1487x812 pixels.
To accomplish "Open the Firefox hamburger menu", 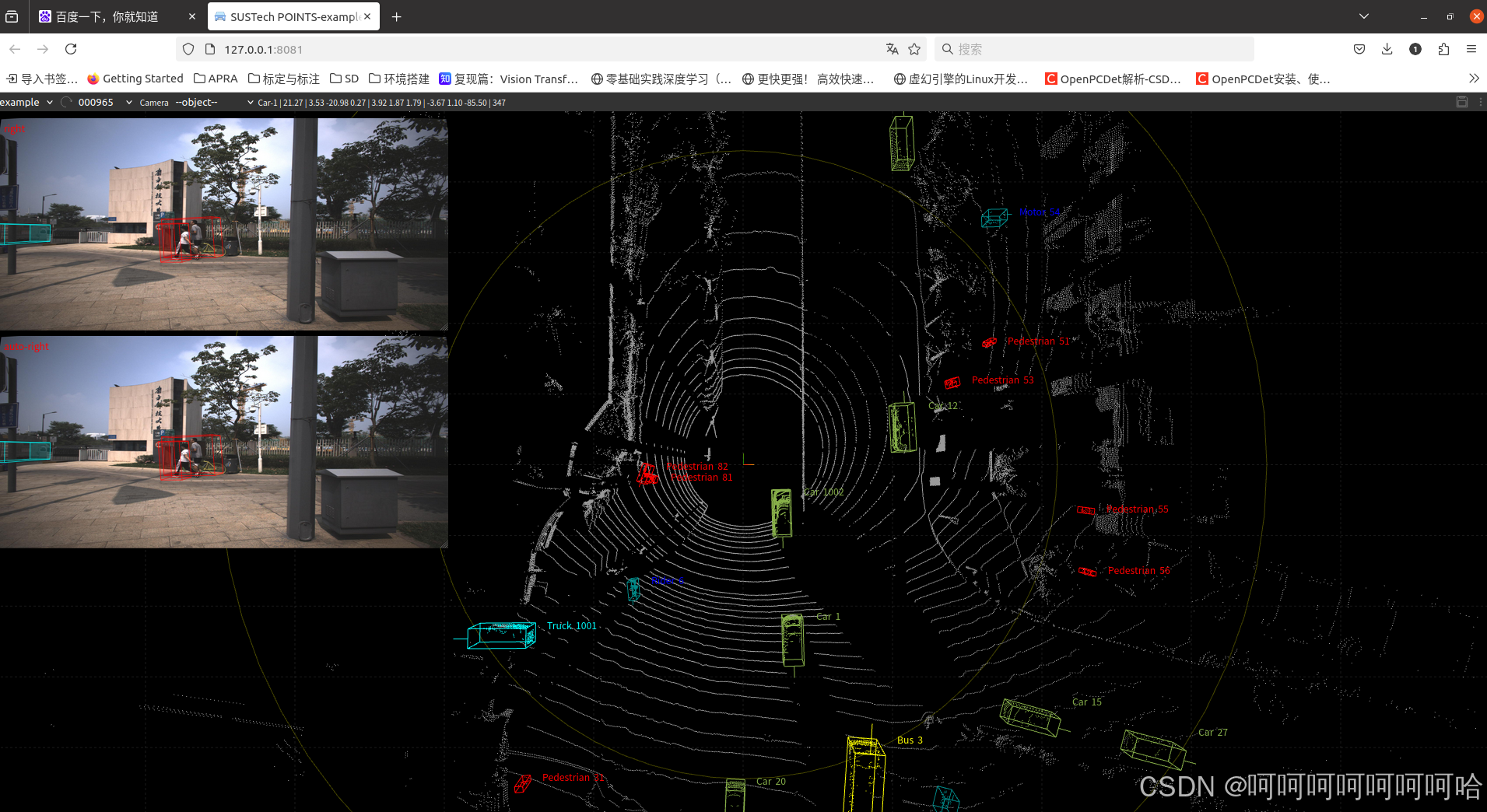I will click(x=1471, y=49).
